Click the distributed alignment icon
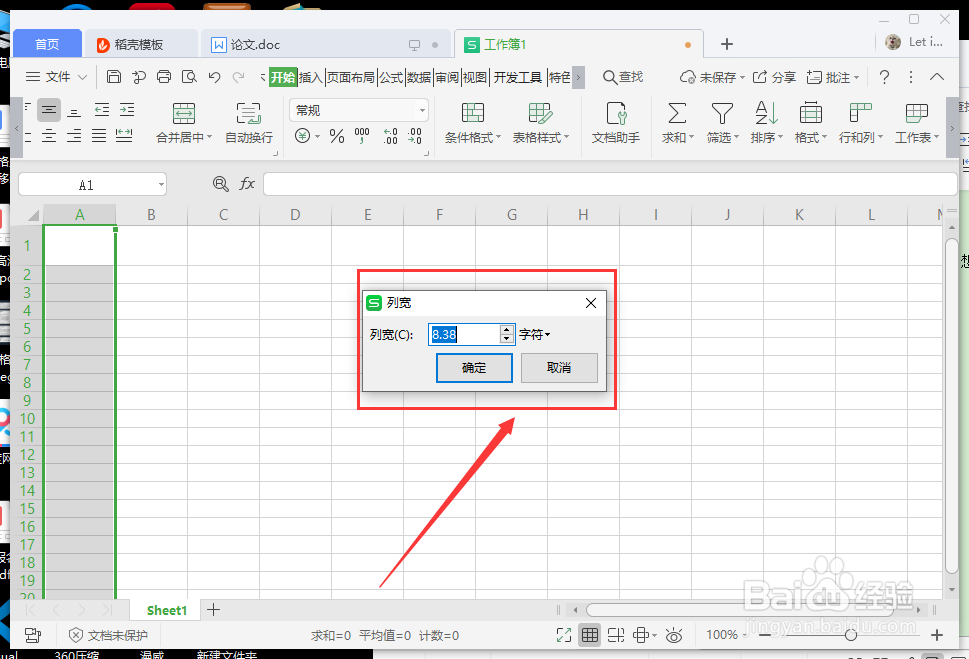The width and height of the screenshot is (969, 659). pos(124,135)
